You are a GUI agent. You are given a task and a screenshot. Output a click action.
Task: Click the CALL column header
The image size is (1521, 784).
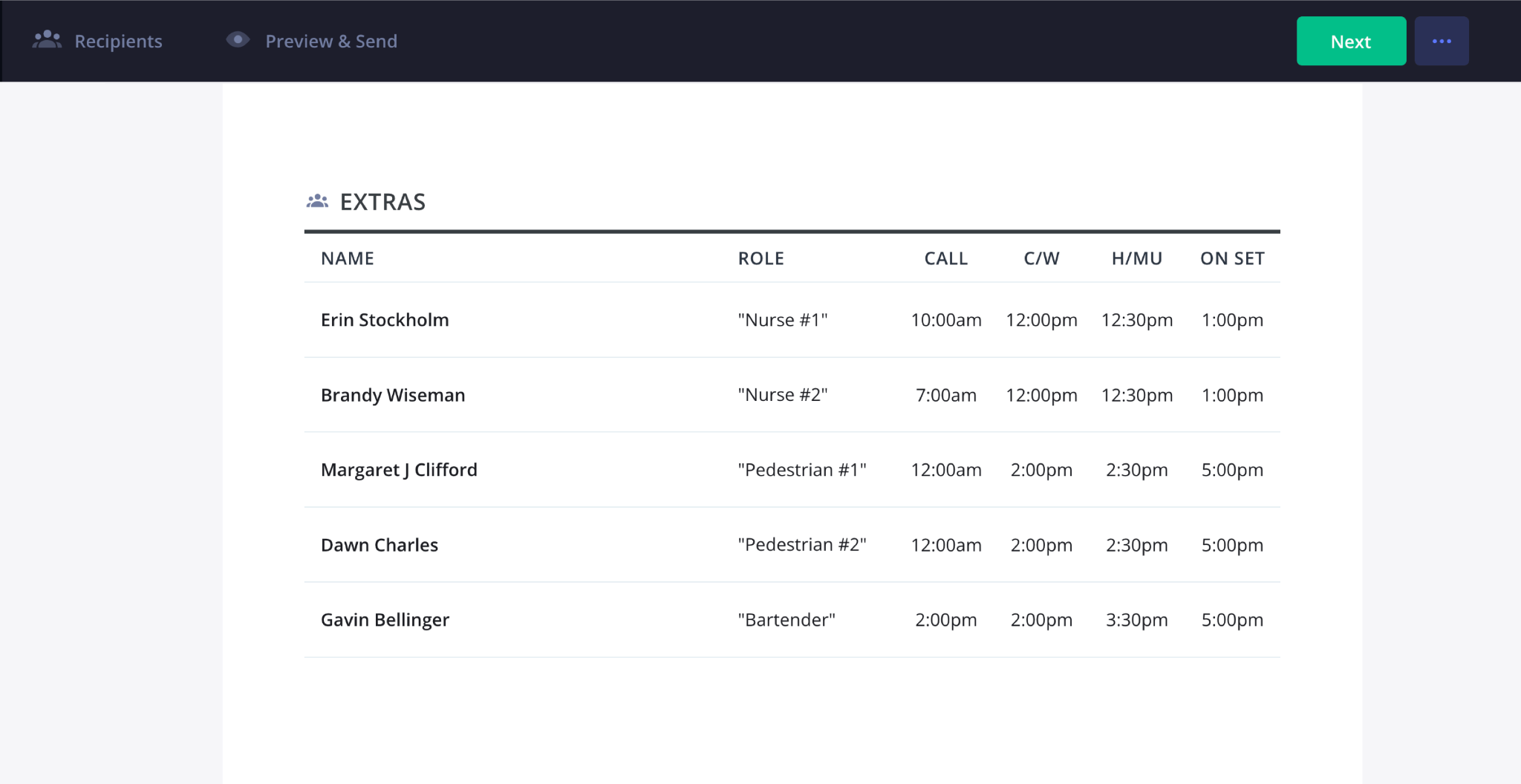click(945, 258)
